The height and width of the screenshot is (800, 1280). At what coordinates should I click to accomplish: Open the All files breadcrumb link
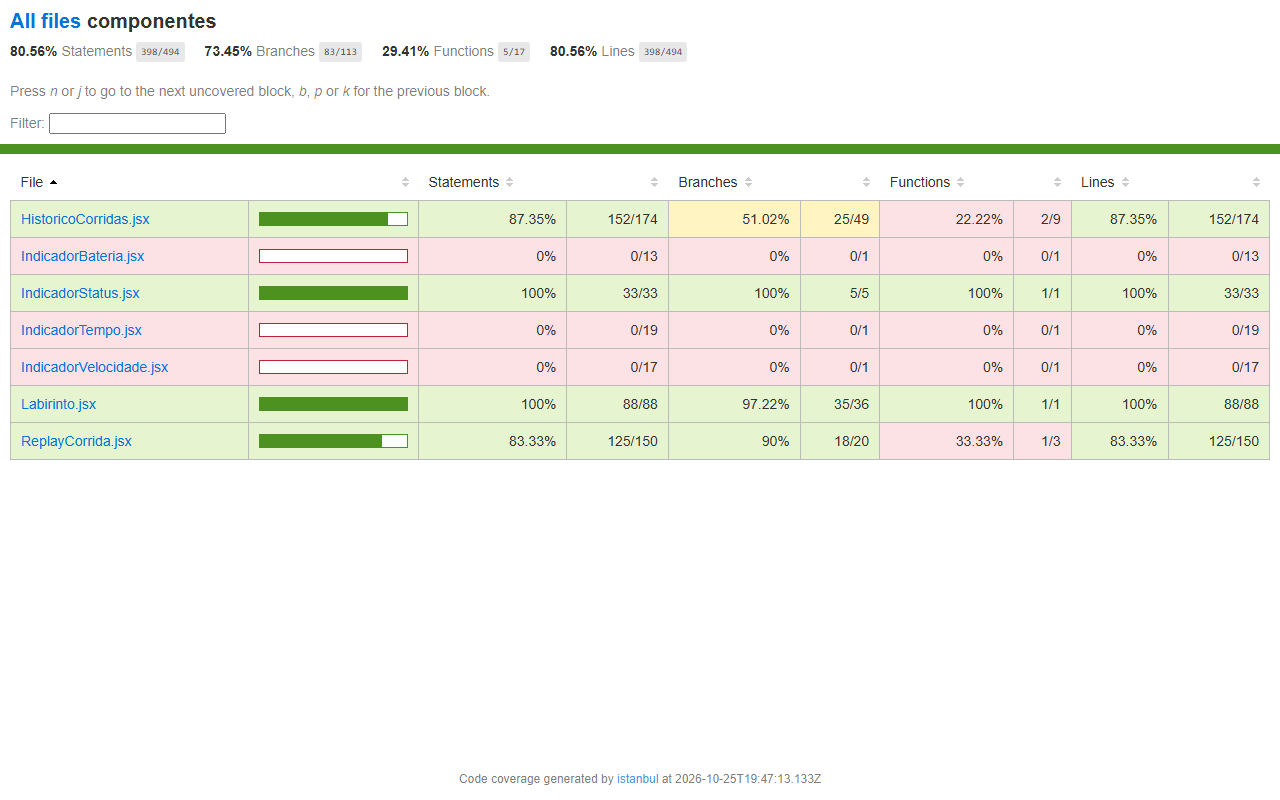point(45,21)
